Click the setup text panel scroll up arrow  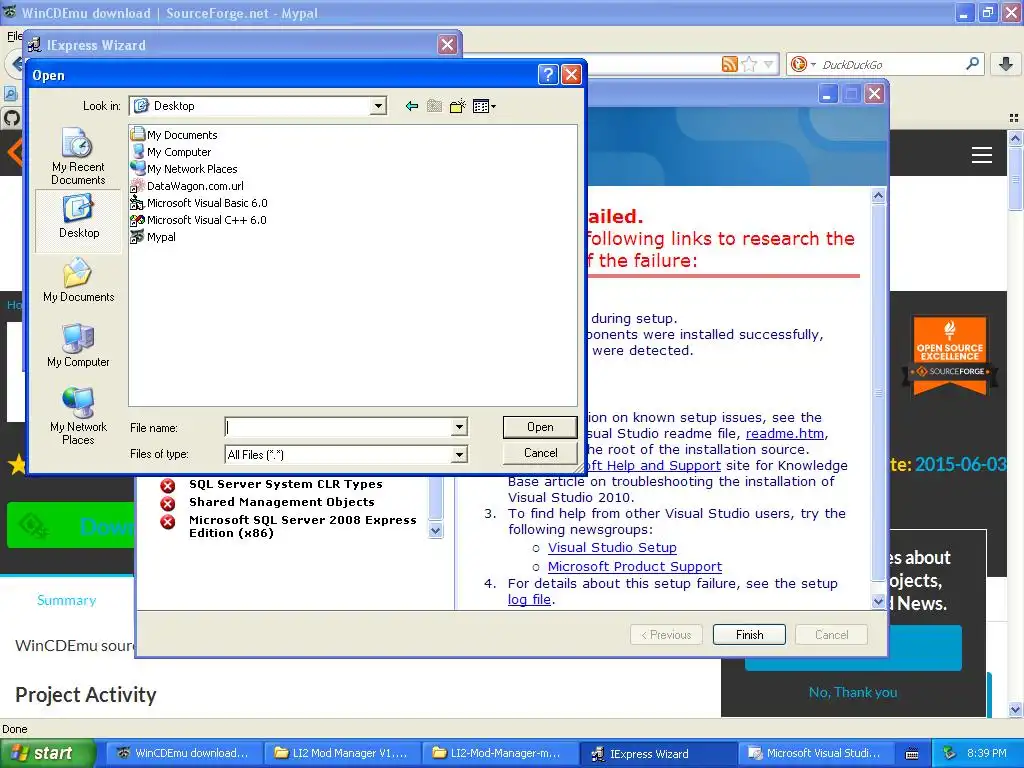coord(878,195)
